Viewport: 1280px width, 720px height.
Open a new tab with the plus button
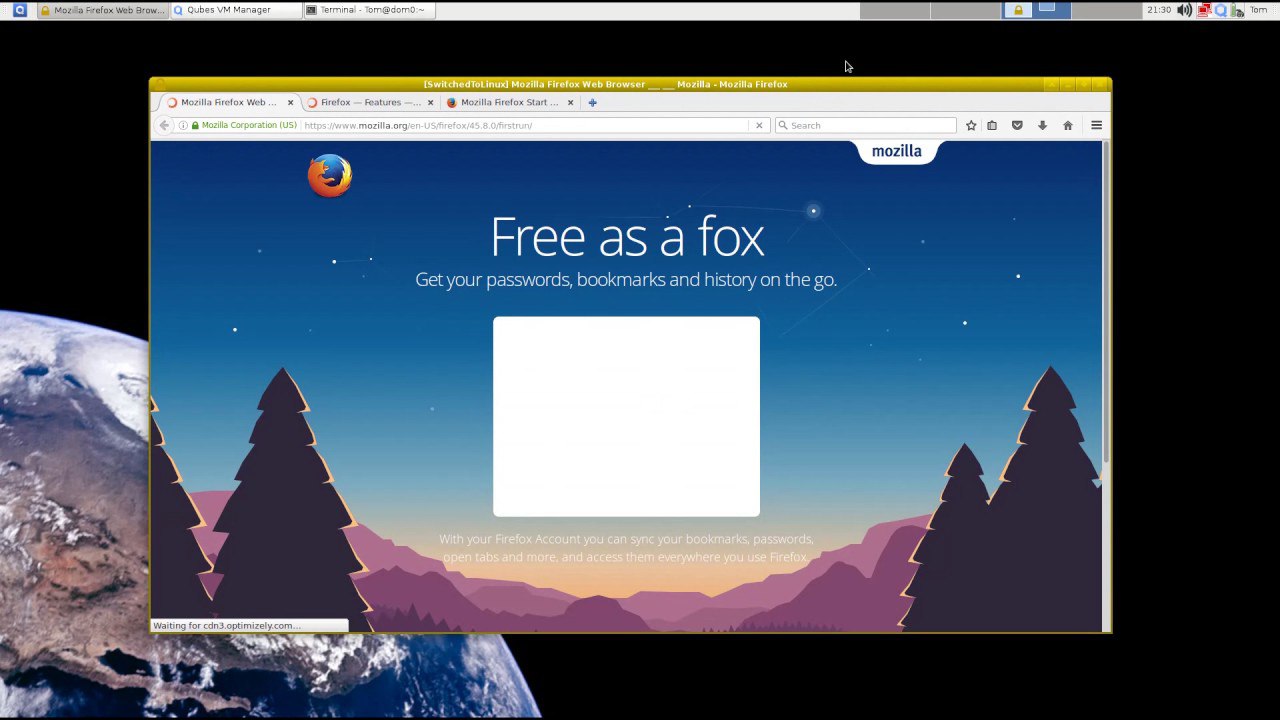pos(592,102)
